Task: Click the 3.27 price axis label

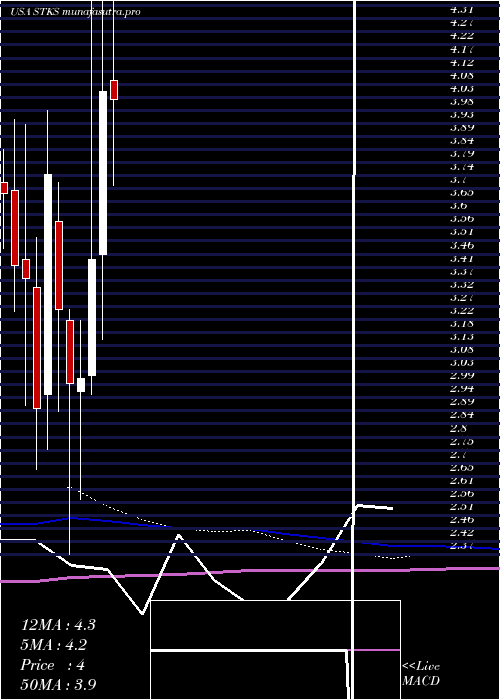Action: coord(462,297)
